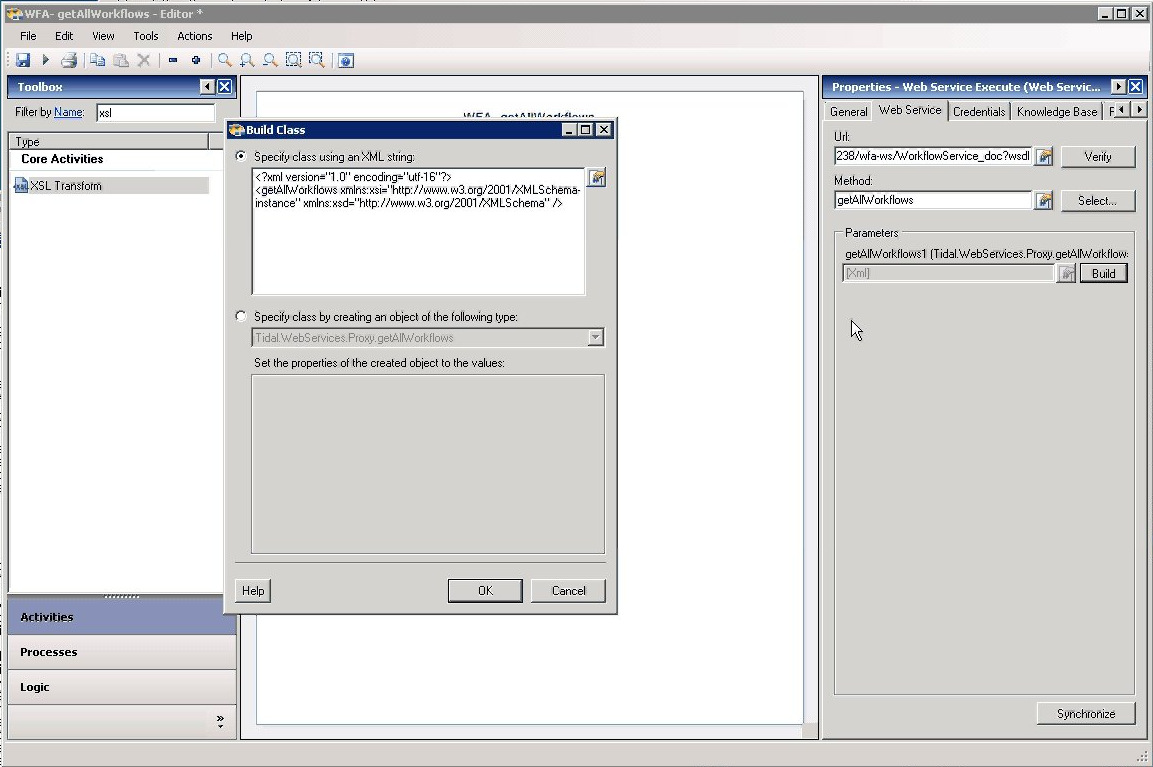The height and width of the screenshot is (767, 1153).
Task: Click the plain magnifier zoom icon
Action: click(x=224, y=60)
